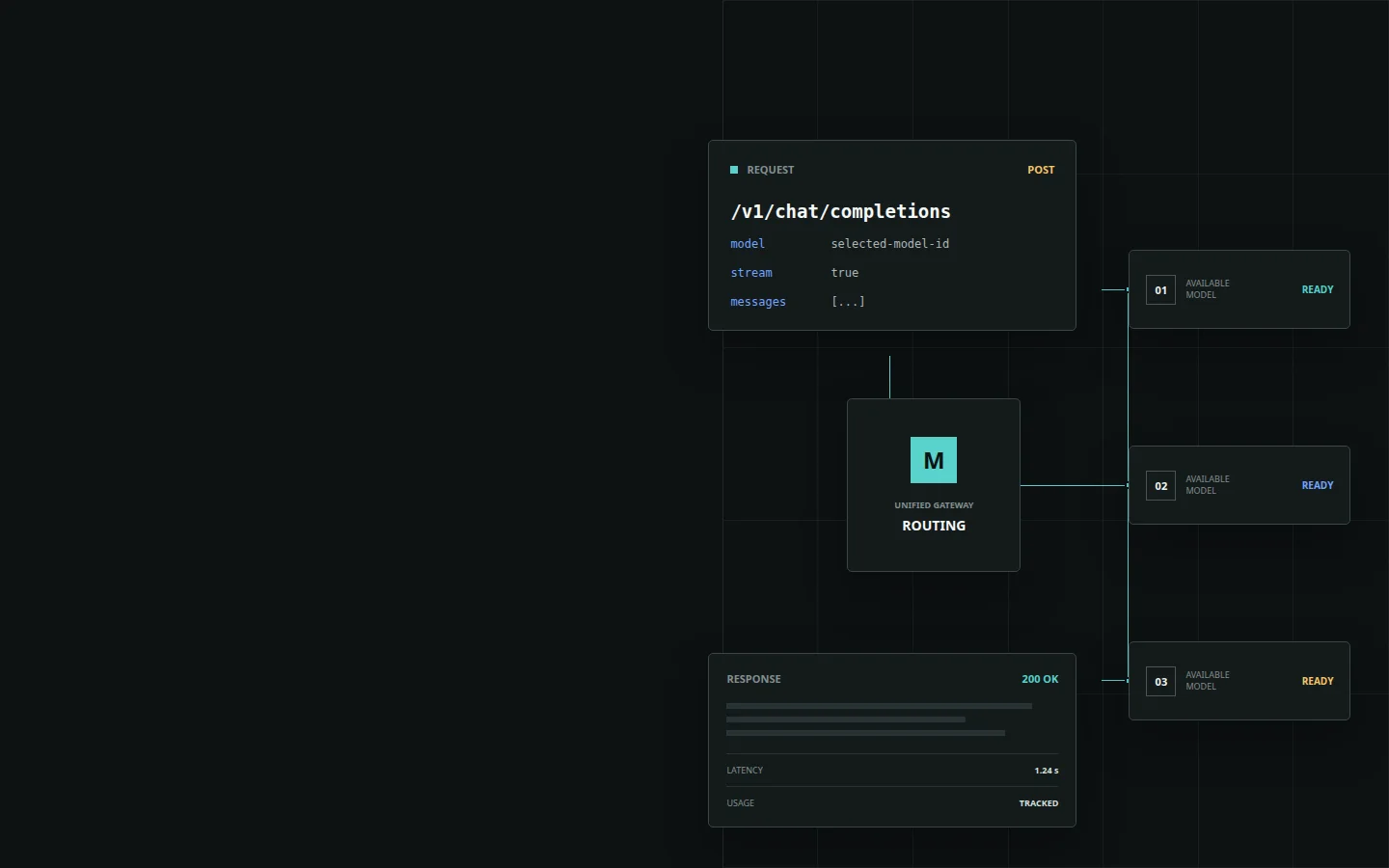This screenshot has height=868, width=1389.
Task: Click AVAILABLE MODEL label in card 02
Action: pyautogui.click(x=1208, y=485)
